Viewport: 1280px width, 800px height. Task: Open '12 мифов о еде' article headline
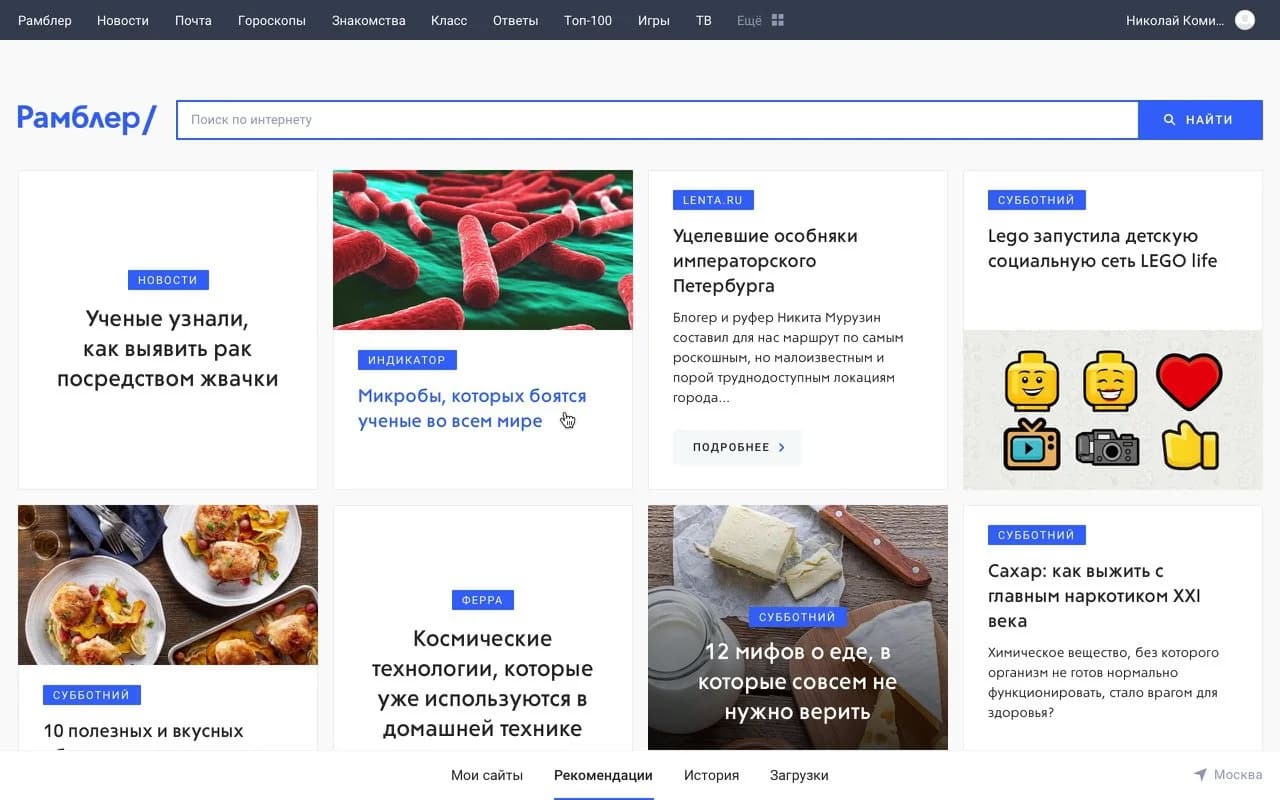pyautogui.click(x=798, y=682)
